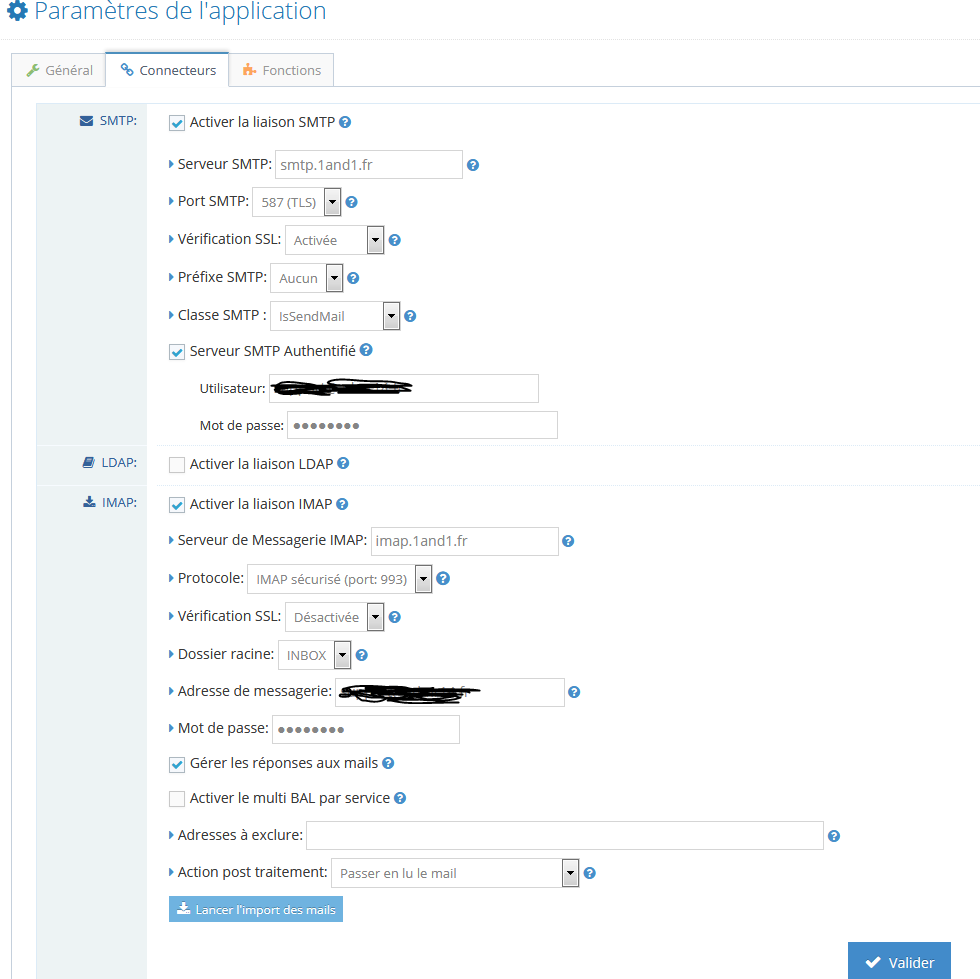
Task: Click help icon next to Classe SMTP
Action: click(x=410, y=316)
